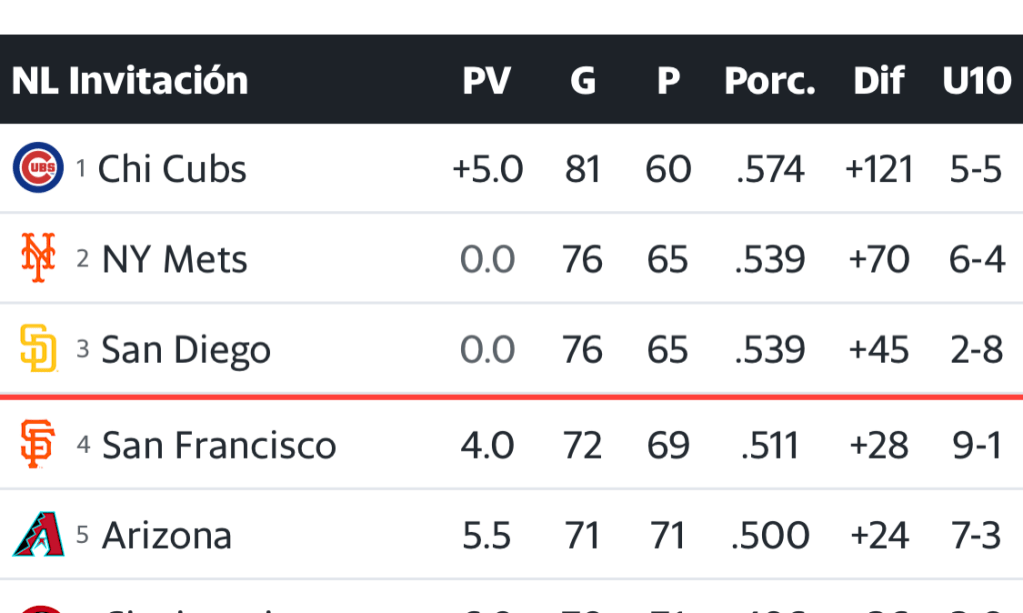Open the NY Mets team link
This screenshot has height=613, width=1023.
click(174, 260)
